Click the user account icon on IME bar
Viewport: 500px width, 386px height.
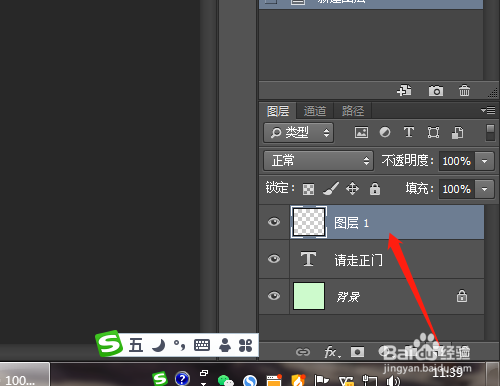(x=225, y=345)
